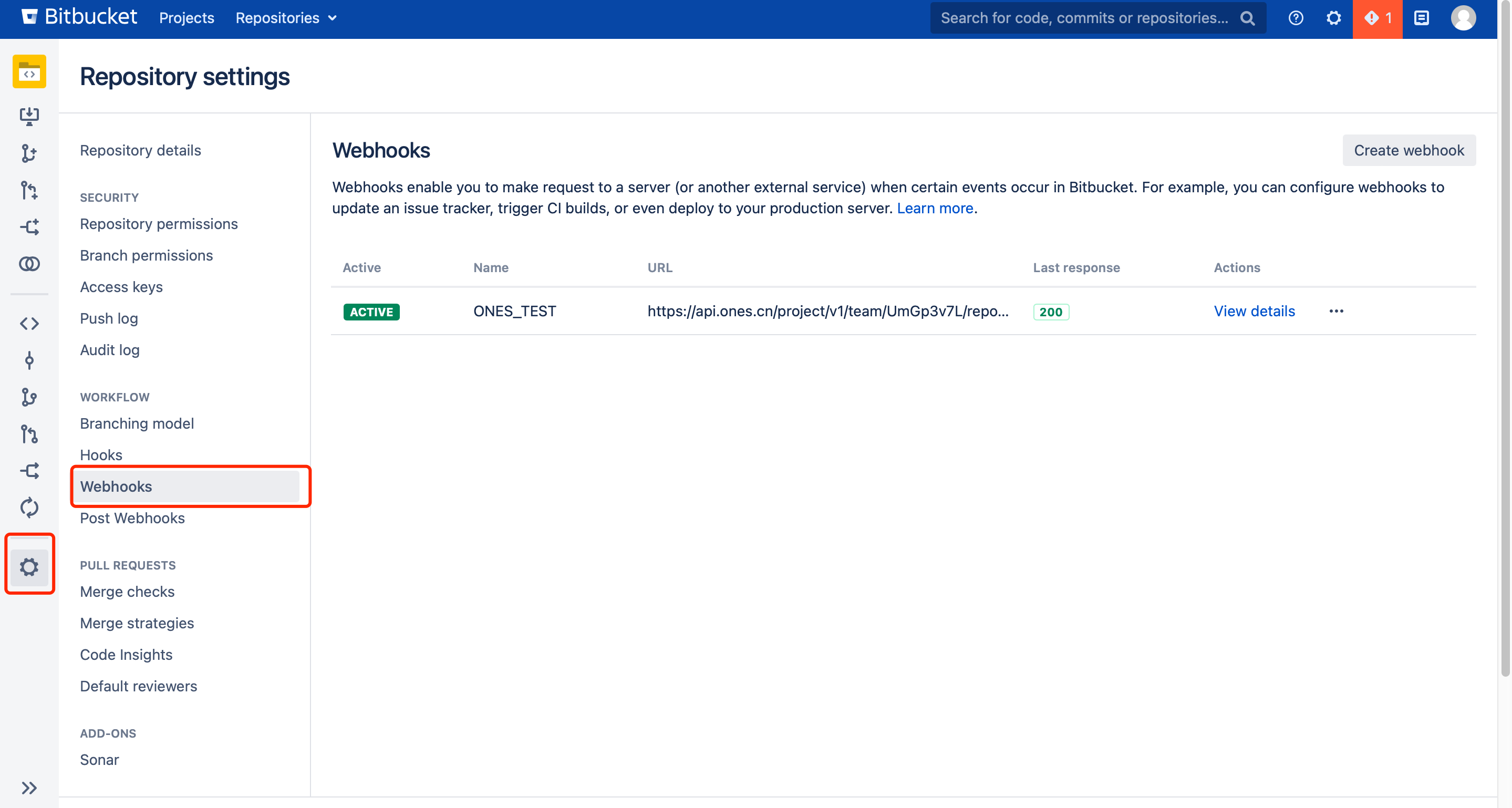Open the Branches sidebar icon
Viewport: 1512px width, 808px height.
(x=29, y=397)
